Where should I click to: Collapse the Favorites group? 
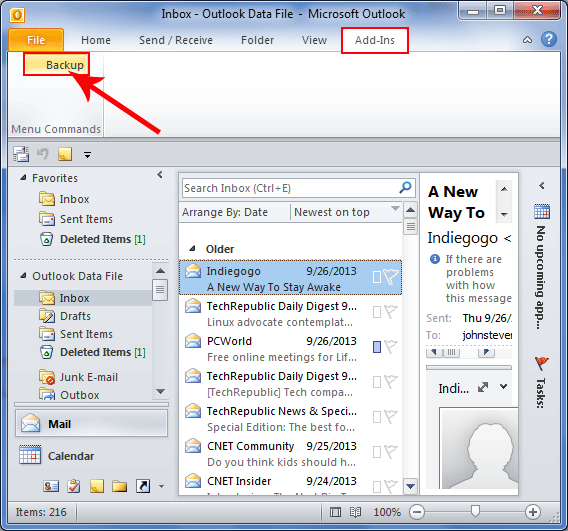tap(23, 178)
